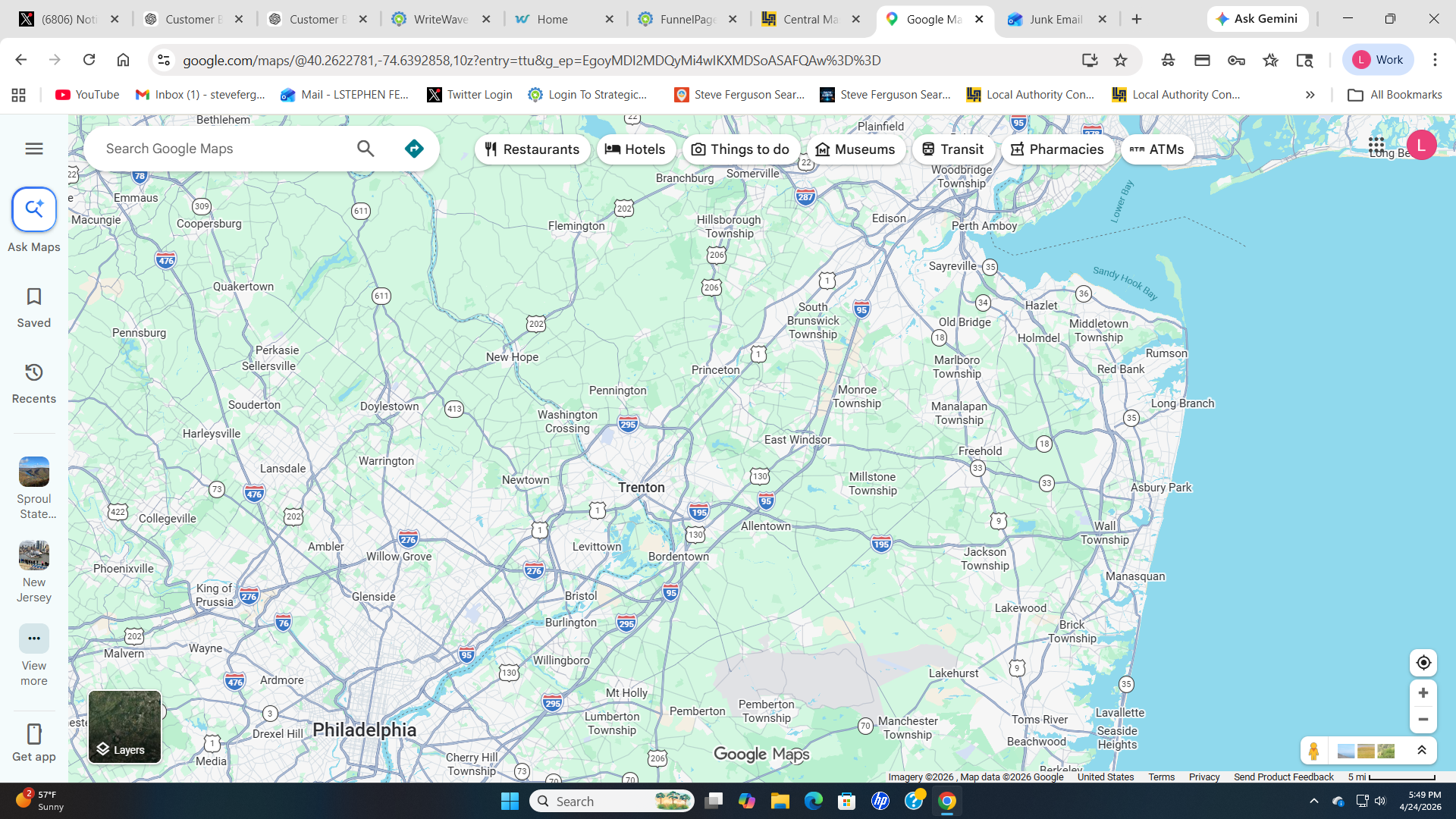Drop the Pegman Street View icon
The height and width of the screenshot is (819, 1456).
coord(1313,751)
